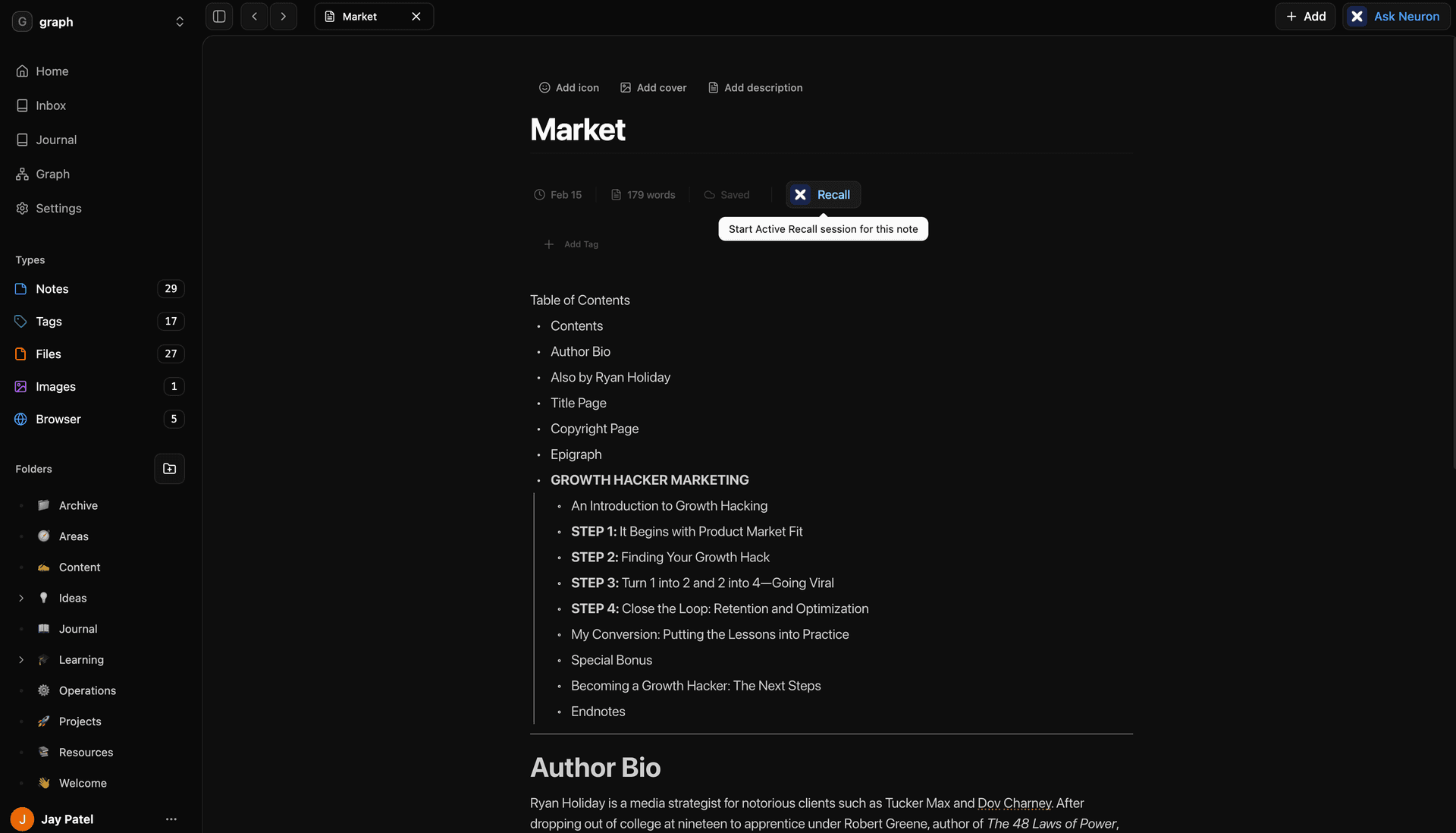
Task: Open the Graph view
Action: pos(52,174)
